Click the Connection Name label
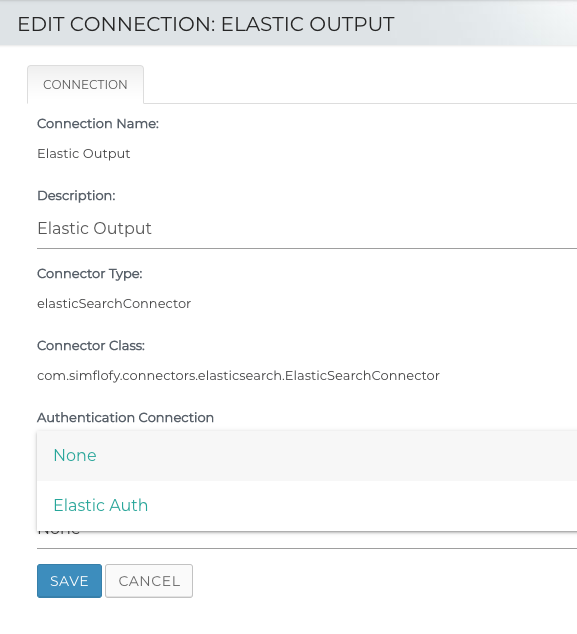 pos(98,124)
